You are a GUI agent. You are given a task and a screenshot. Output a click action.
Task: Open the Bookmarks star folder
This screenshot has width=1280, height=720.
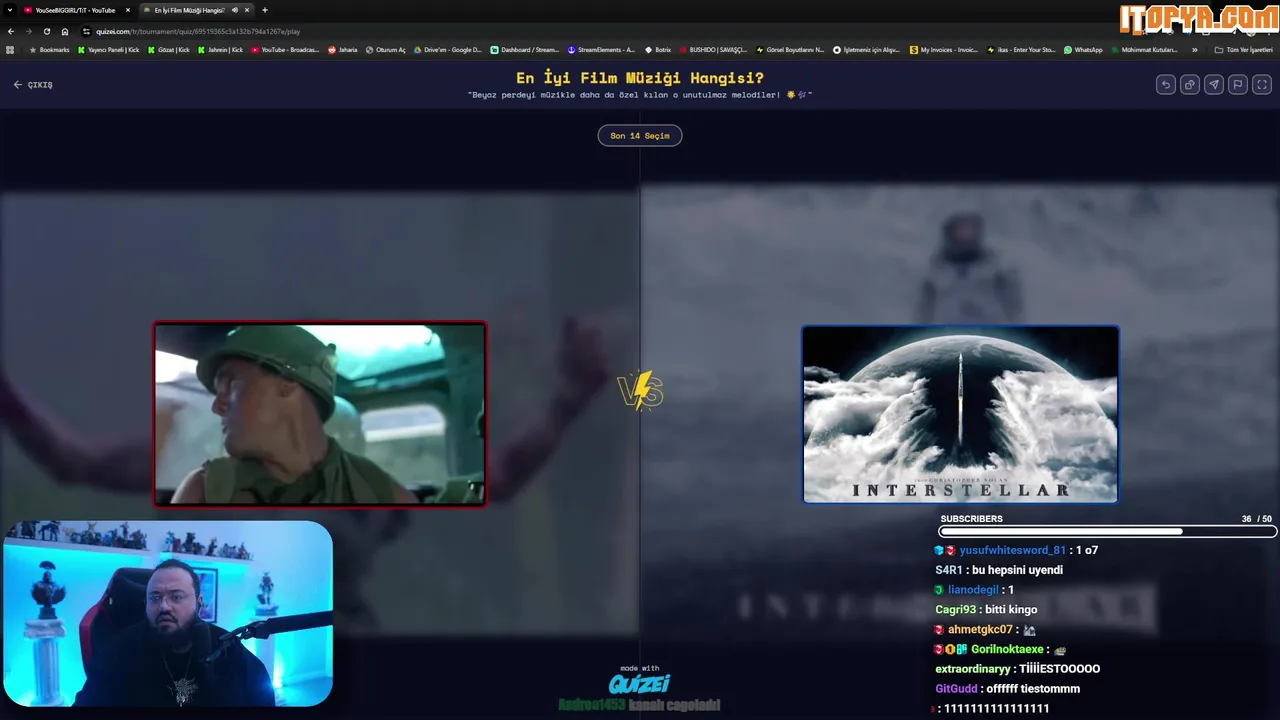pos(49,50)
